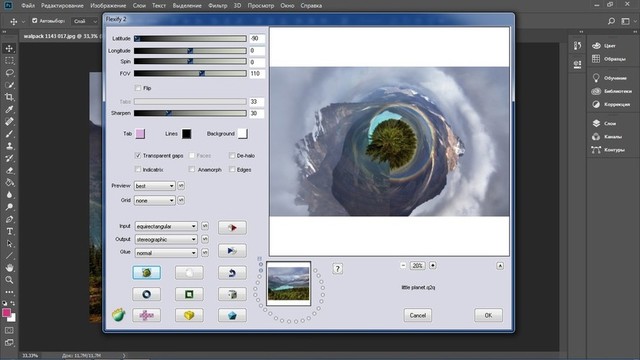The width and height of the screenshot is (640, 360).
Task: Click the red play arrow button
Action: click(232, 227)
